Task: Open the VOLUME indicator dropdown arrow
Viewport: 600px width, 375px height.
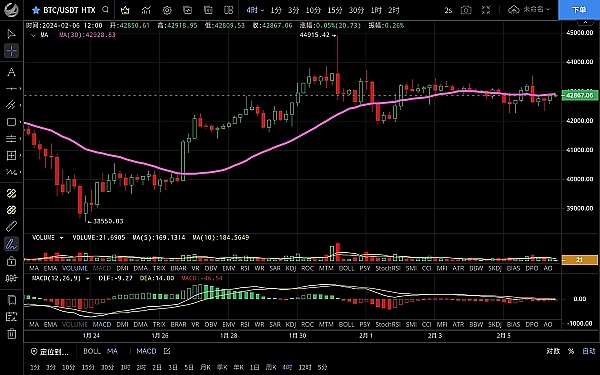Action: pos(61,238)
